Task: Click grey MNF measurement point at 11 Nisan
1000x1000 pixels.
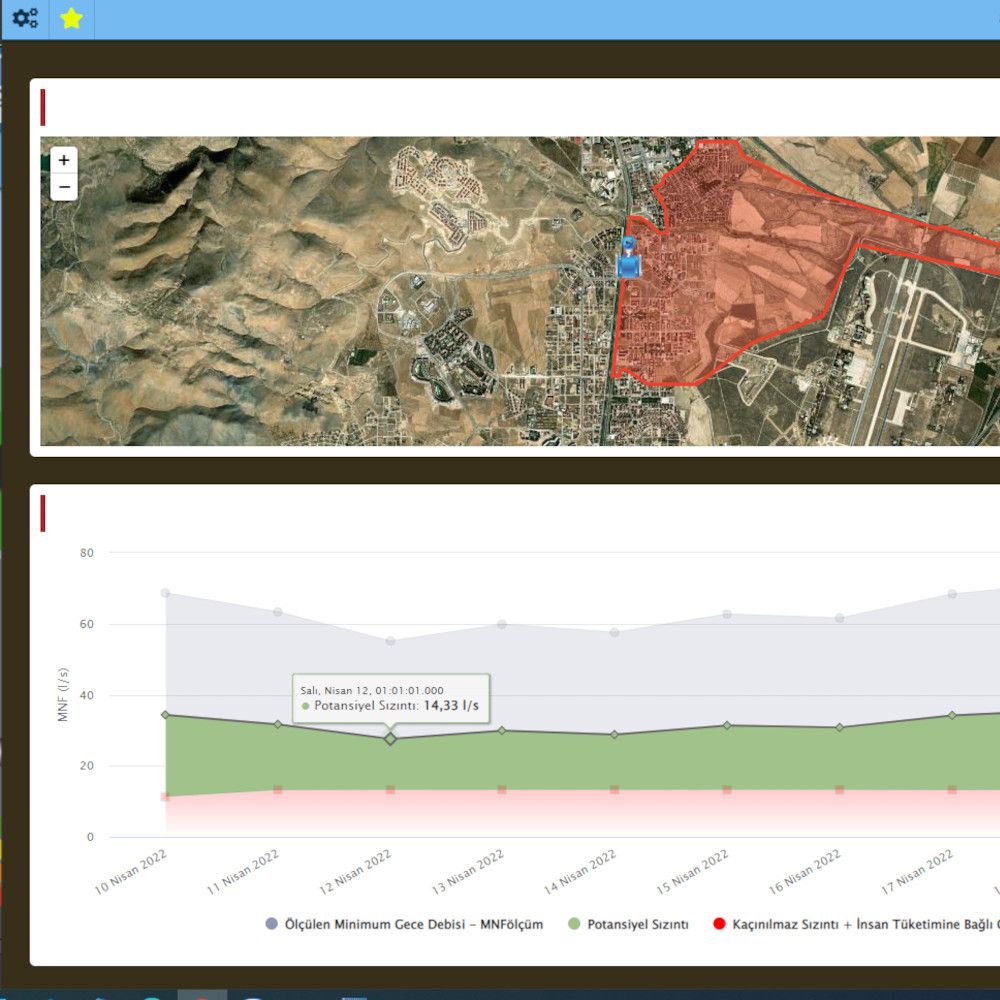Action: 278,612
